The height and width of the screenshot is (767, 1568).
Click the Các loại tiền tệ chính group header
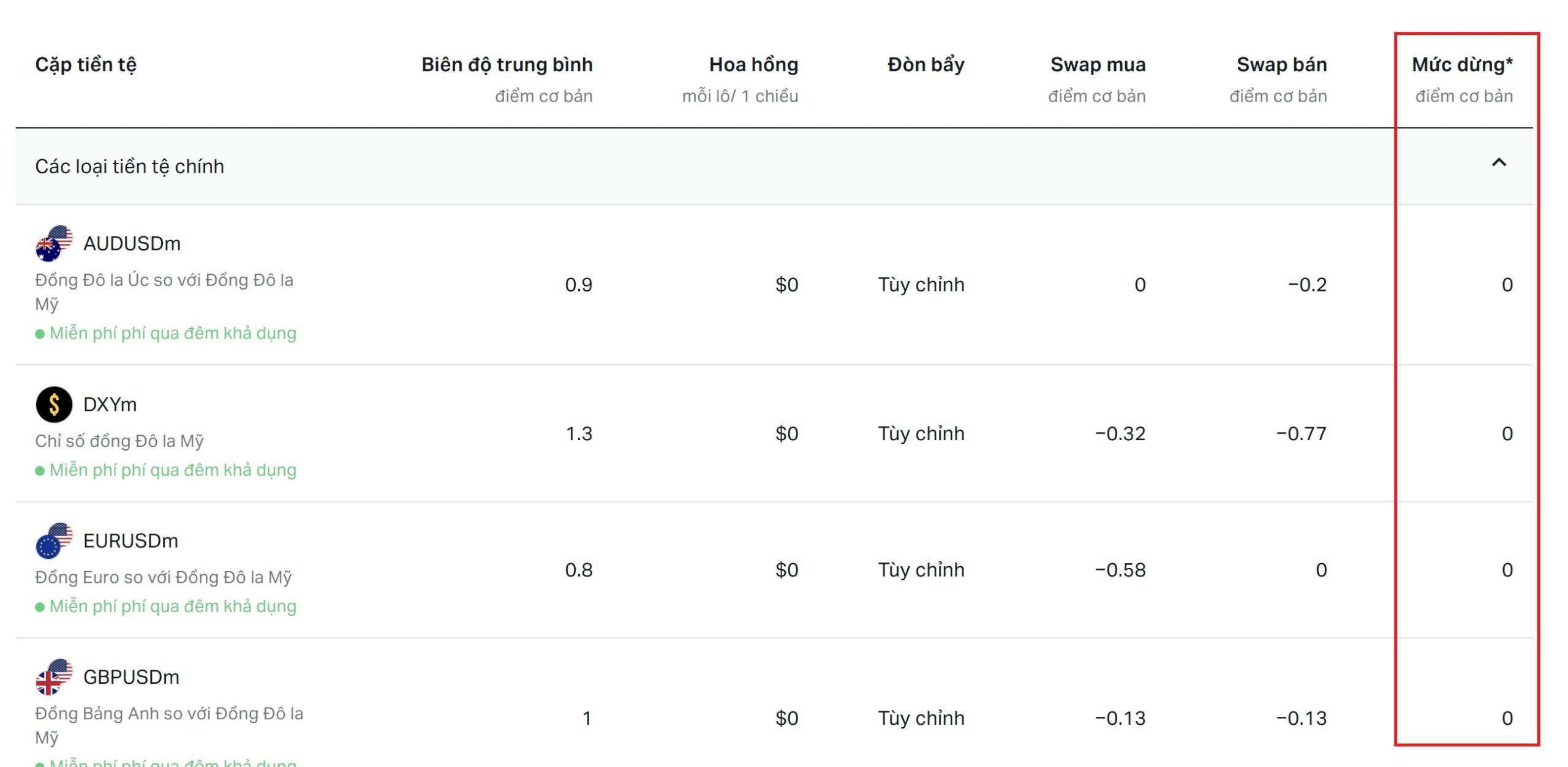(774, 166)
